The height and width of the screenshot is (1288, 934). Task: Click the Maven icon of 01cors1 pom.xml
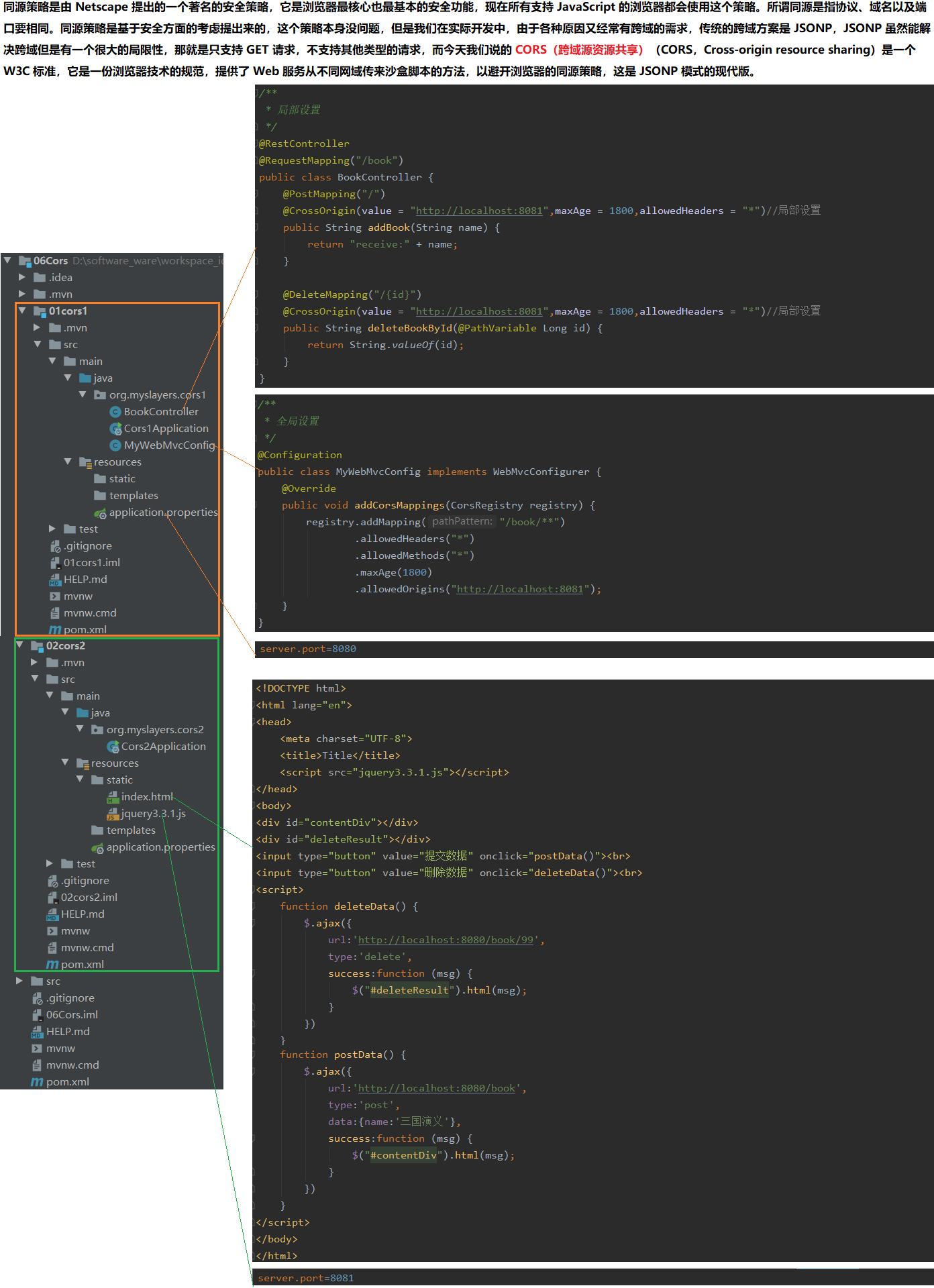(x=55, y=630)
